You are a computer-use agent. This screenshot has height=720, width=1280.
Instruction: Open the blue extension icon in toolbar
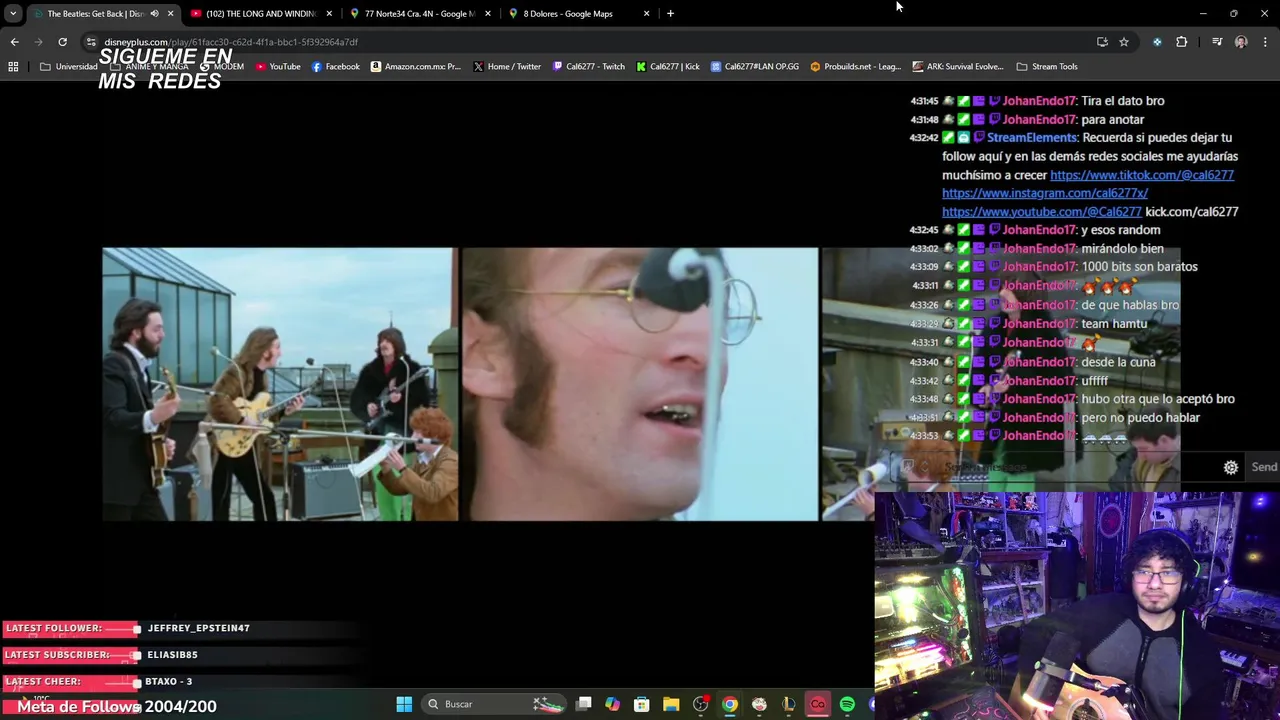tap(1157, 42)
